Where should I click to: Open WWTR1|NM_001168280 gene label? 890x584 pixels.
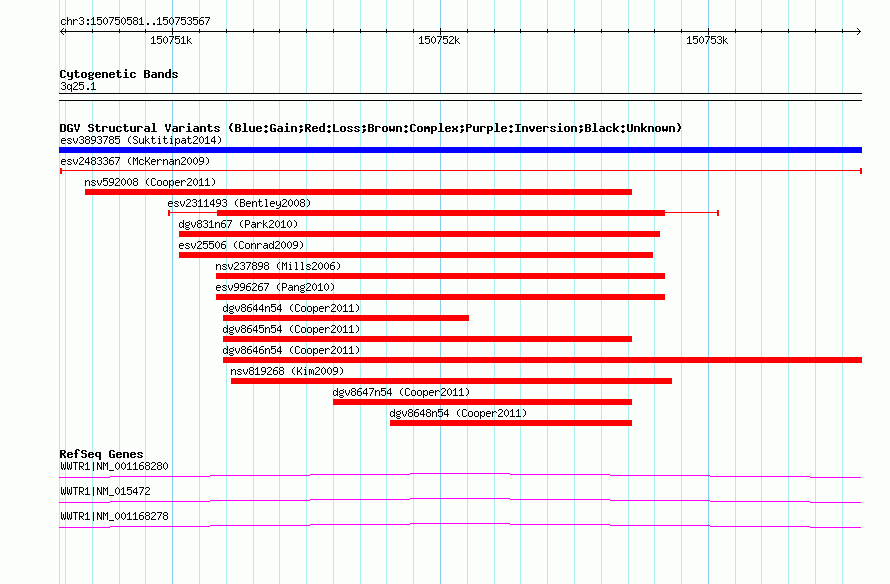point(114,467)
